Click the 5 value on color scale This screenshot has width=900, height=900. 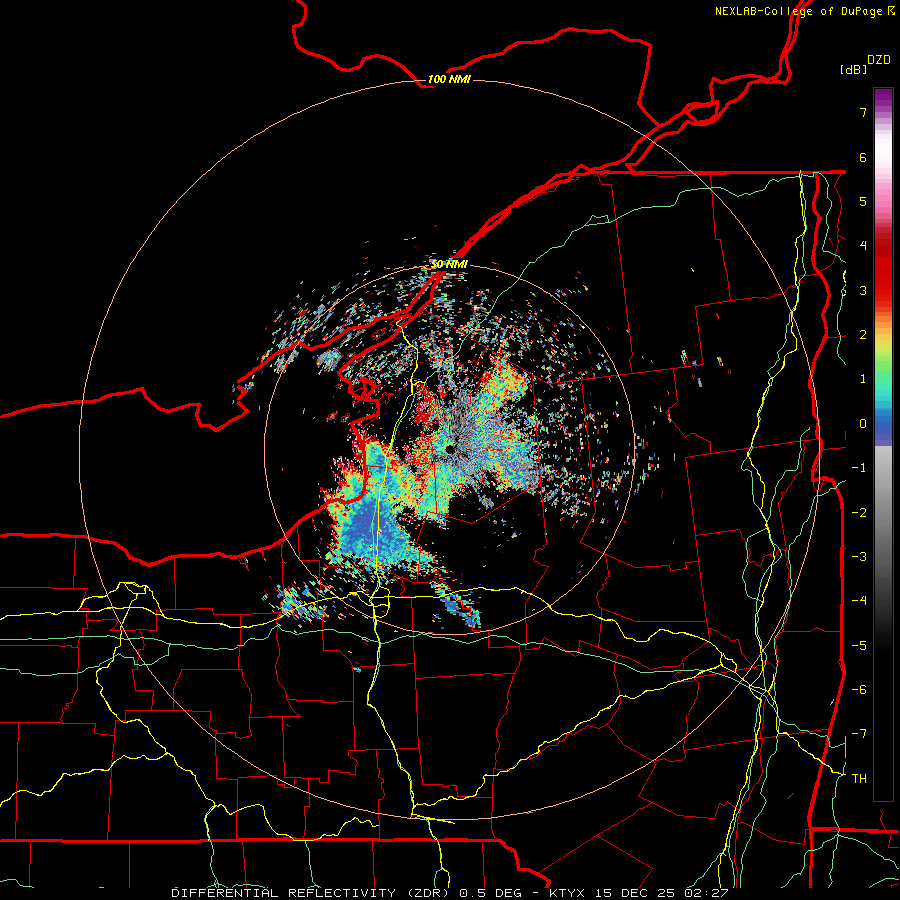(x=863, y=201)
